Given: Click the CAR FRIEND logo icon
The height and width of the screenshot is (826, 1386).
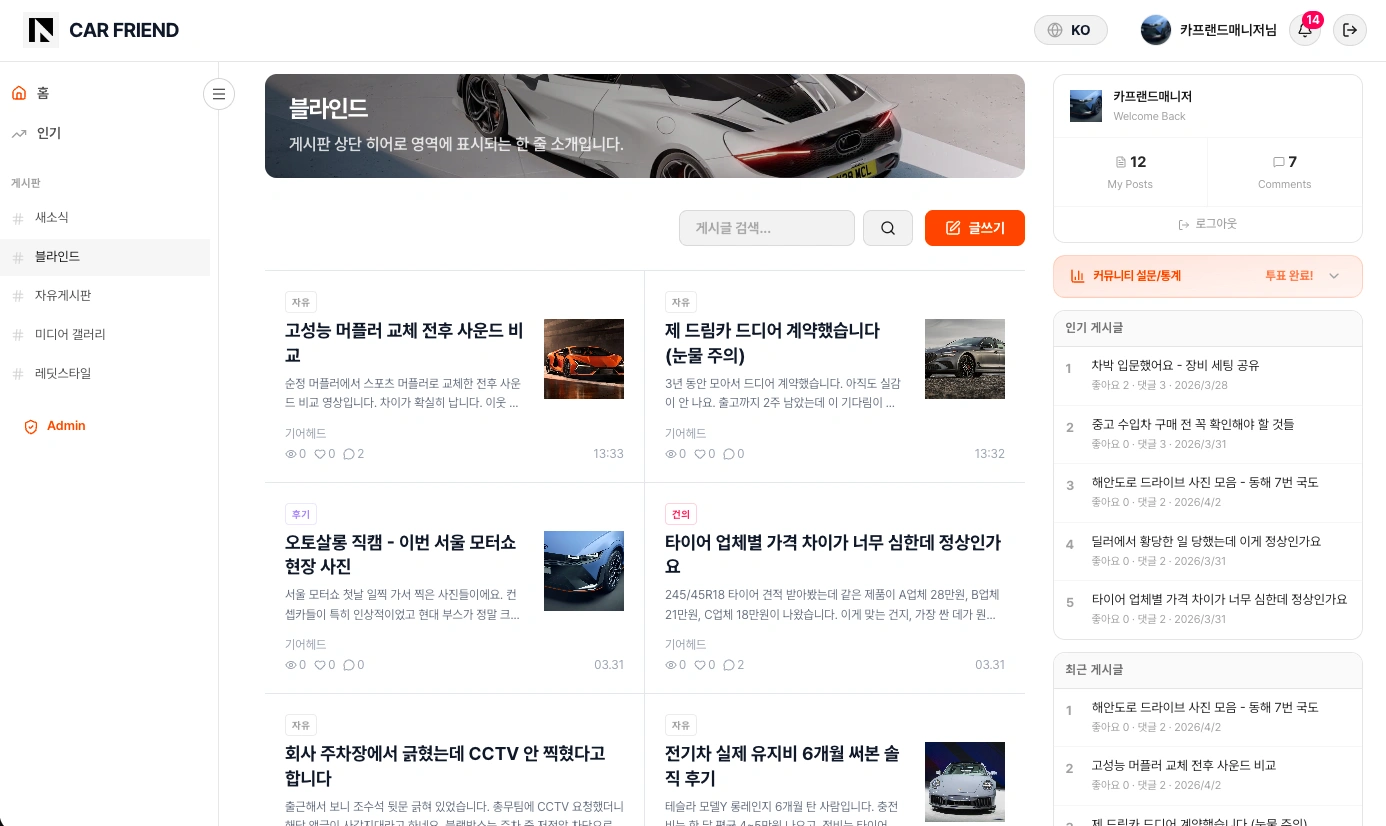Looking at the screenshot, I should pyautogui.click(x=41, y=30).
